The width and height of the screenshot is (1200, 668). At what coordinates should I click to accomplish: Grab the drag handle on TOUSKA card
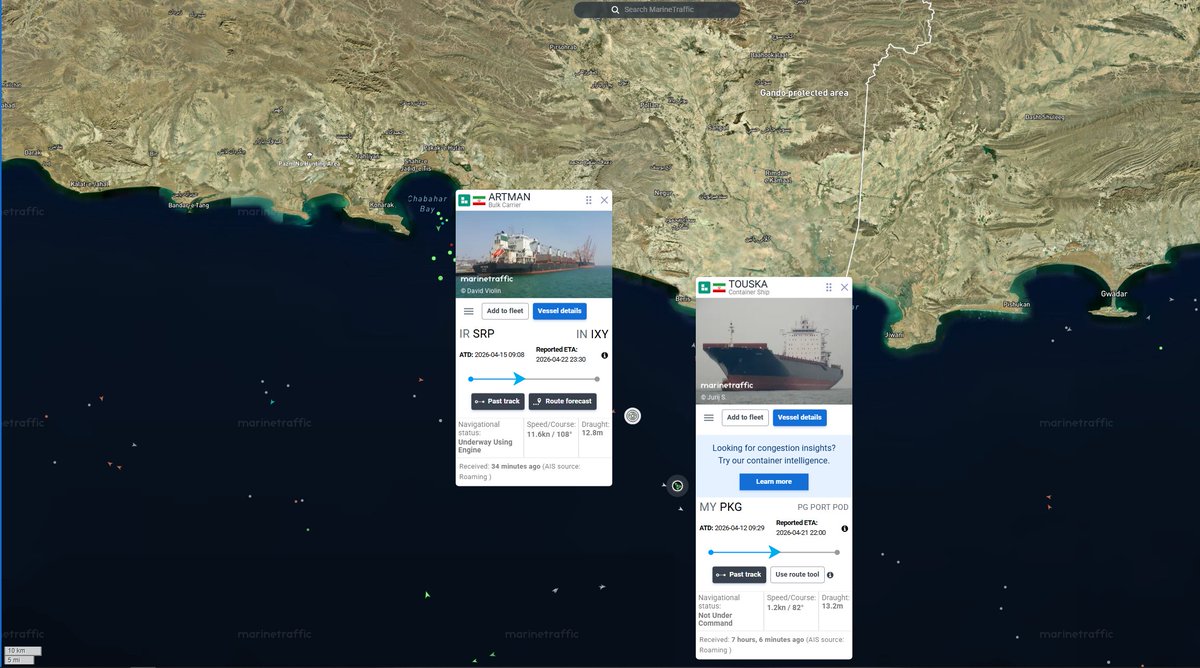click(828, 287)
